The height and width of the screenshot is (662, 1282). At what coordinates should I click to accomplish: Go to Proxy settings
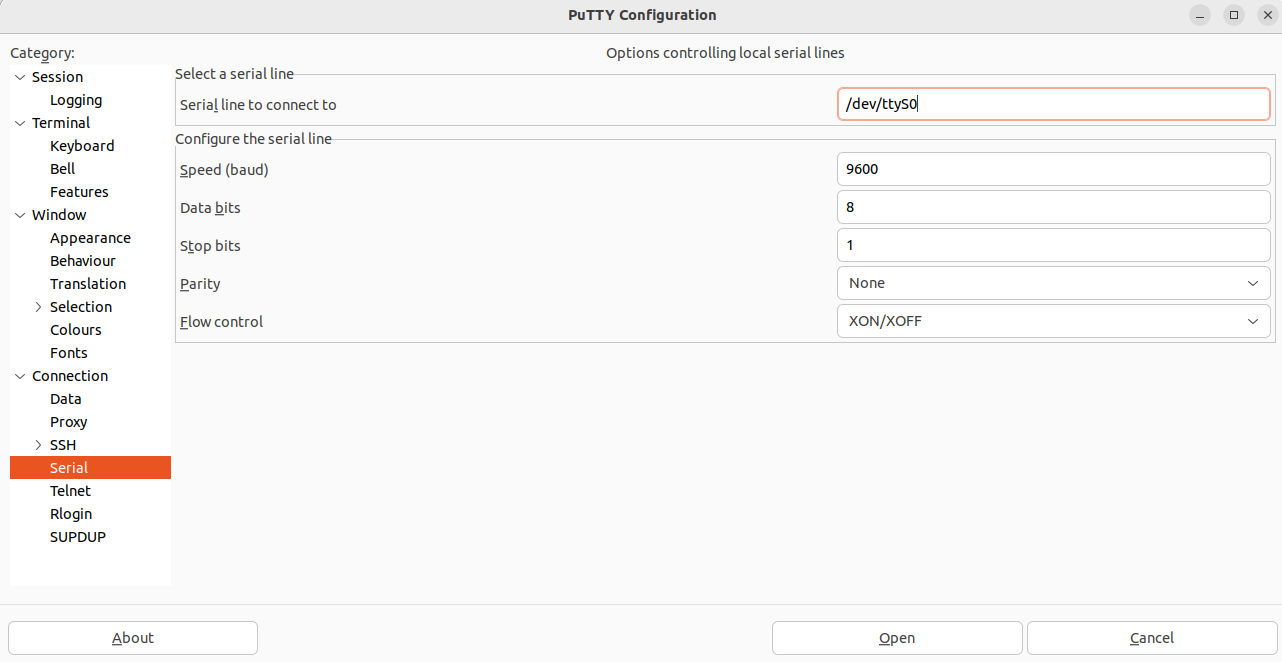coord(69,422)
